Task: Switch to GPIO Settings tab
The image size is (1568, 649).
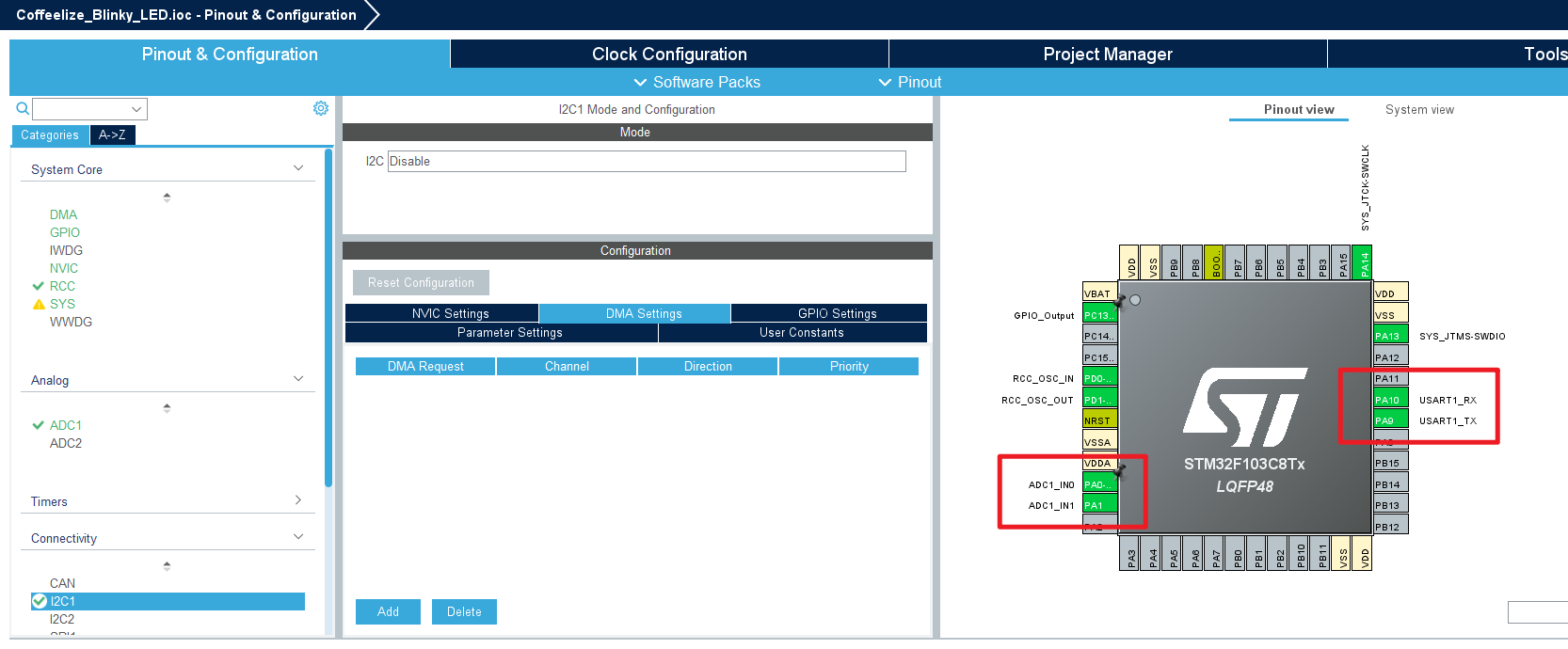Action: tap(837, 313)
